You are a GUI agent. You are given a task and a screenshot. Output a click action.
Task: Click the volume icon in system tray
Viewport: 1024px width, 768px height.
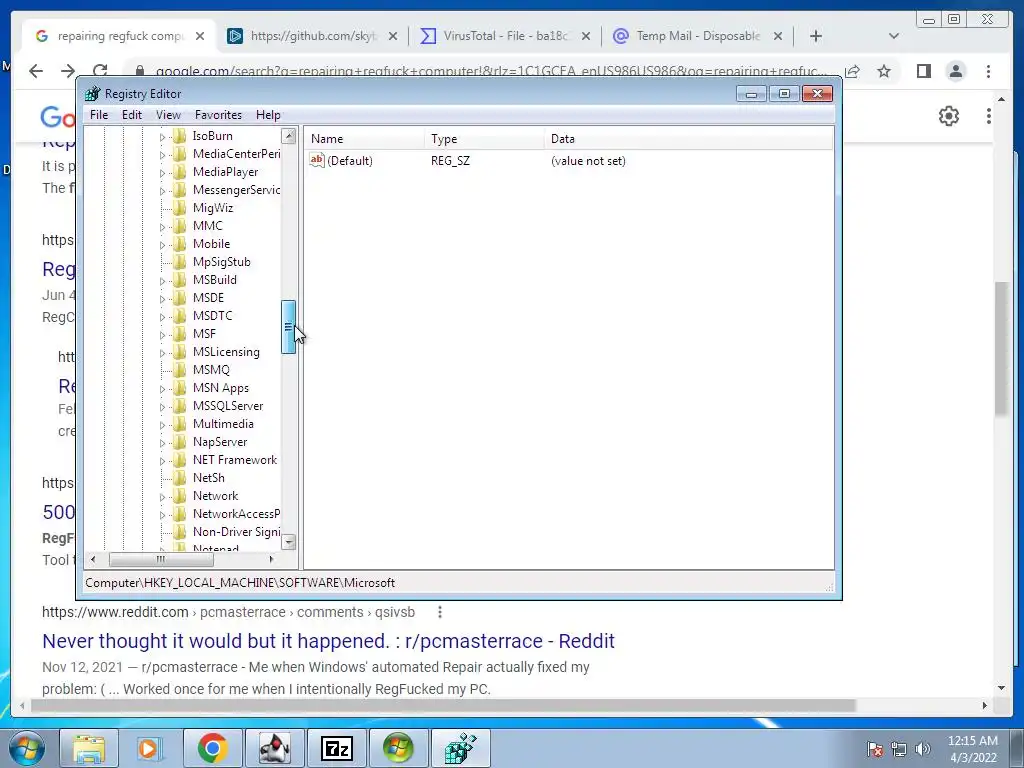click(923, 749)
